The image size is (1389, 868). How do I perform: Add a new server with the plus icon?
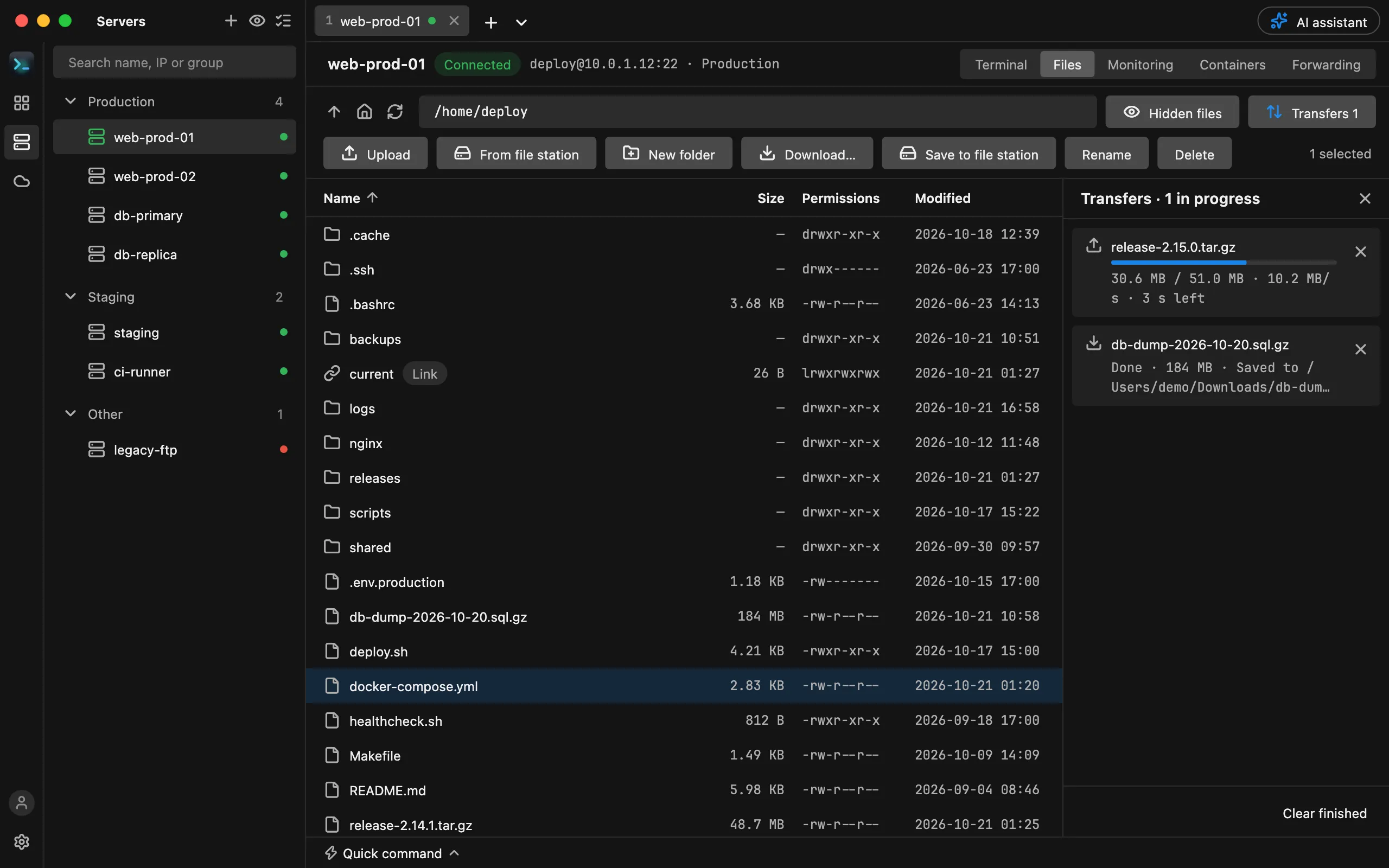pyautogui.click(x=231, y=21)
